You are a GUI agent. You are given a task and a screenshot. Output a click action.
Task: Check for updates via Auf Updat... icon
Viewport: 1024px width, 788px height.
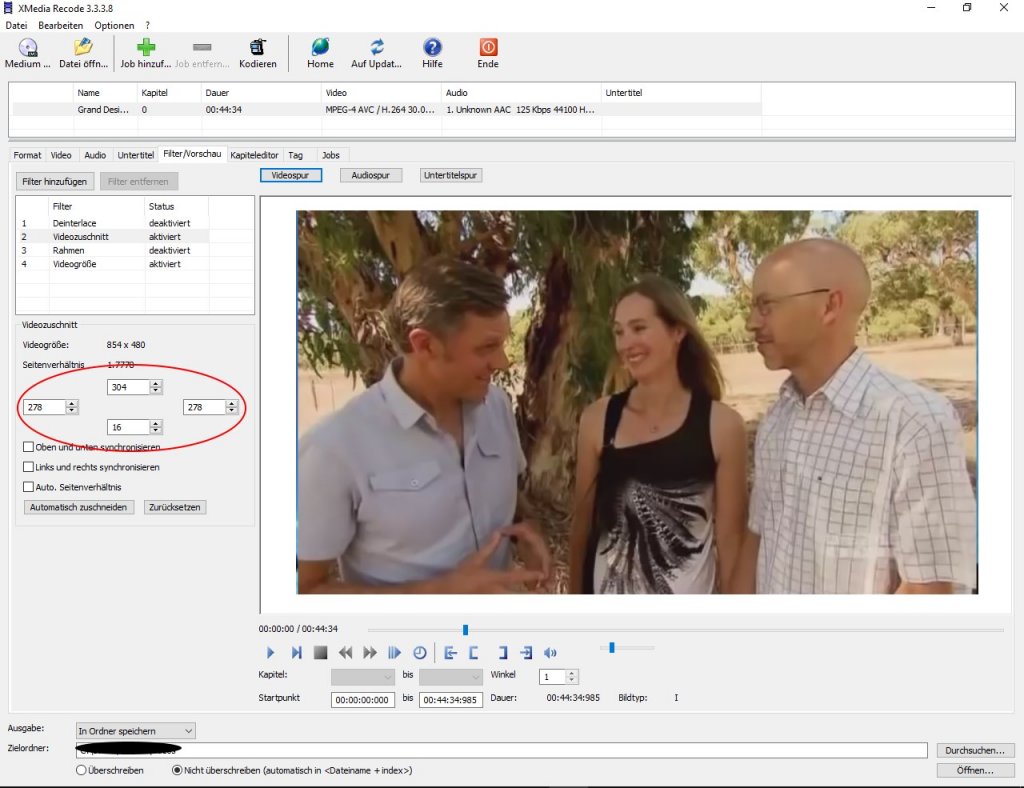[376, 47]
